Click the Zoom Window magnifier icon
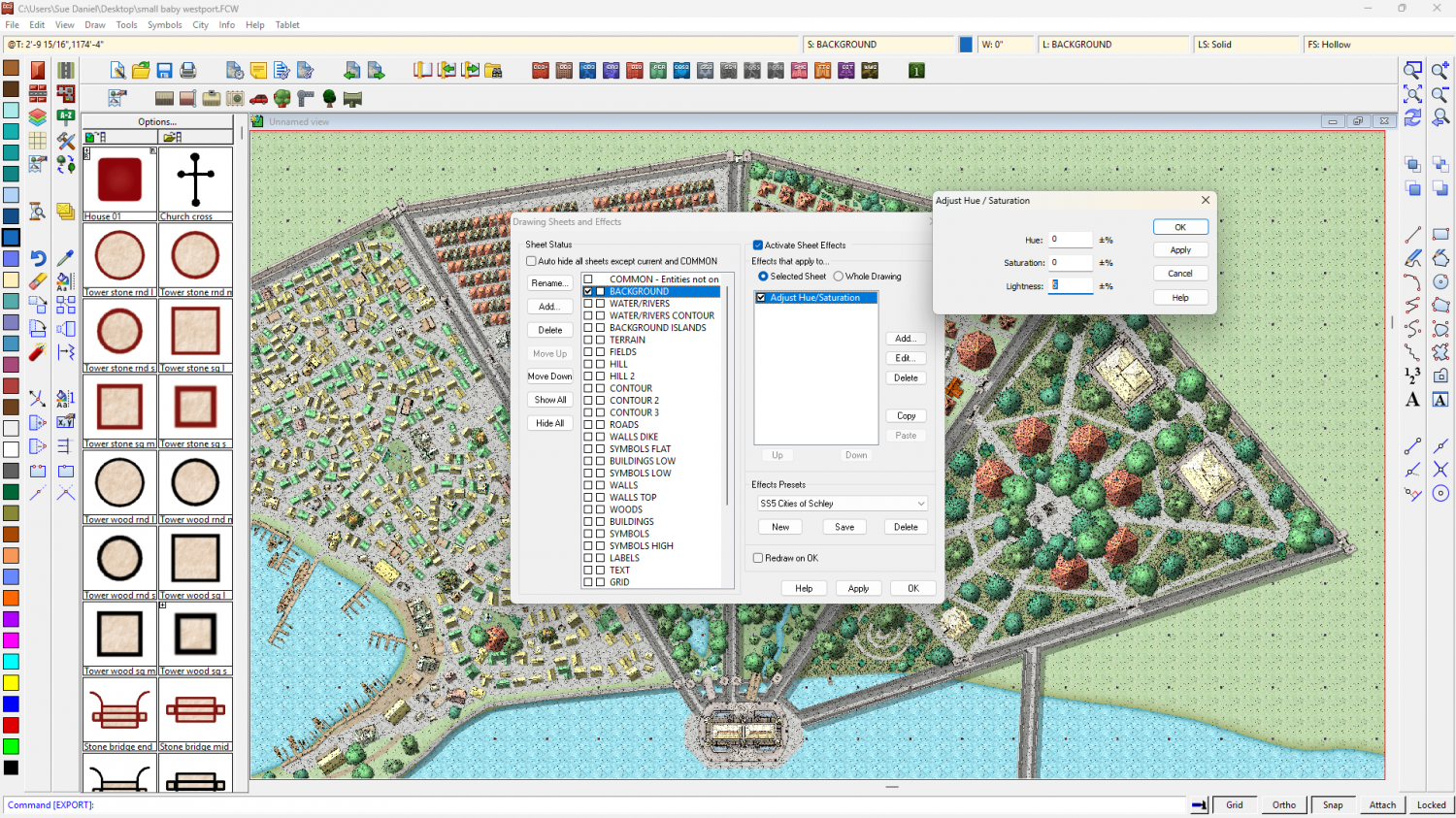The height and width of the screenshot is (818, 1456). click(x=1412, y=71)
